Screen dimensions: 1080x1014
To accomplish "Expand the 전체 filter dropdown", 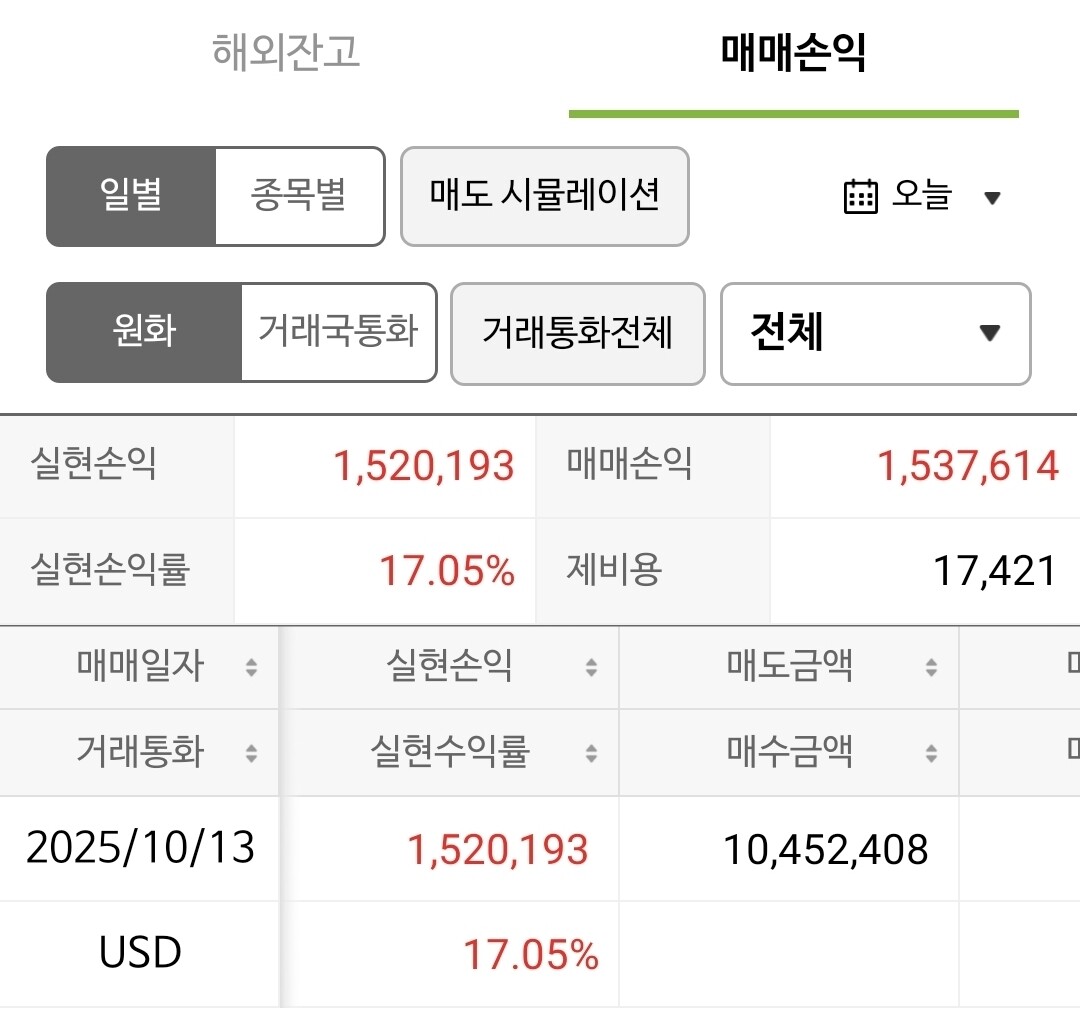I will tap(875, 333).
